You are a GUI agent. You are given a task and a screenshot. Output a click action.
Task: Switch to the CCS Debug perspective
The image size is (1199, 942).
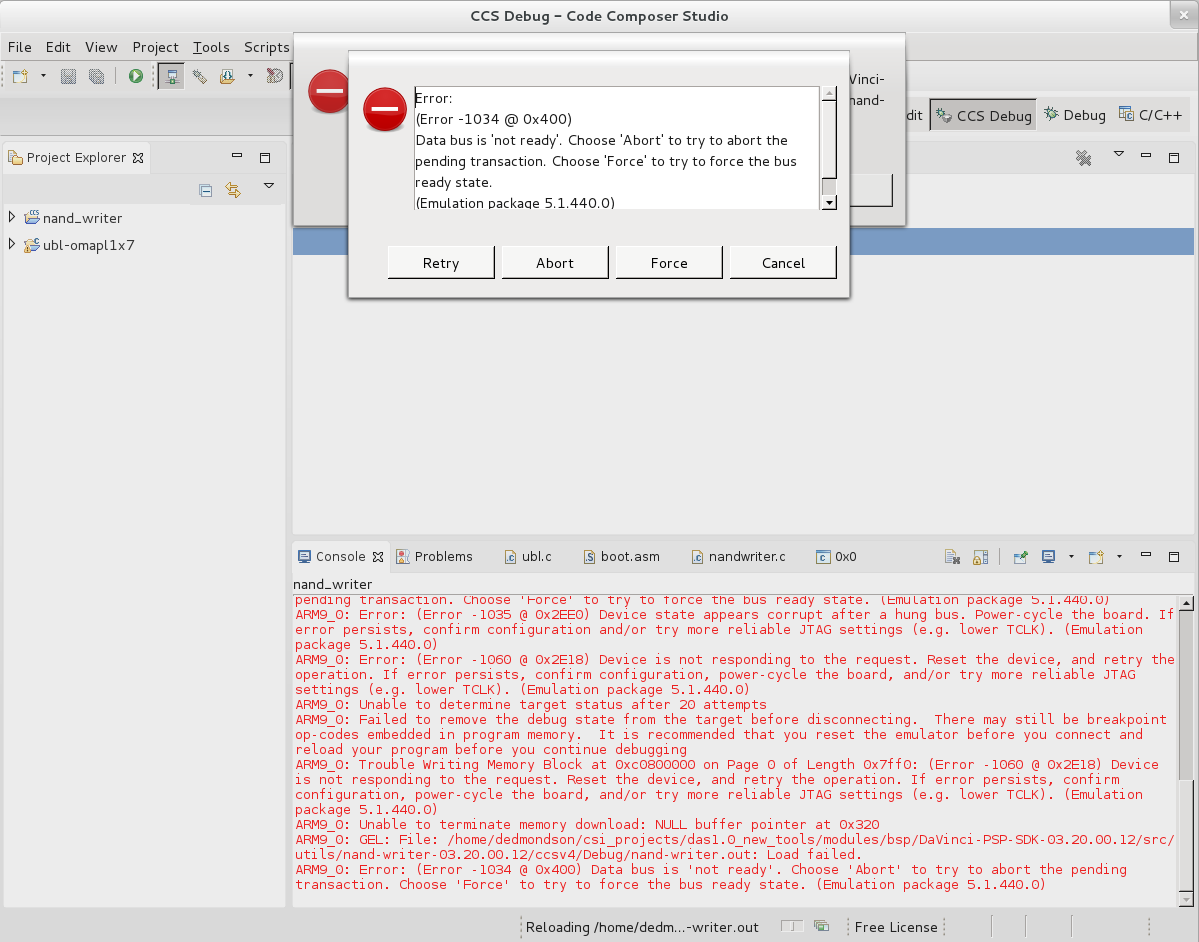983,115
